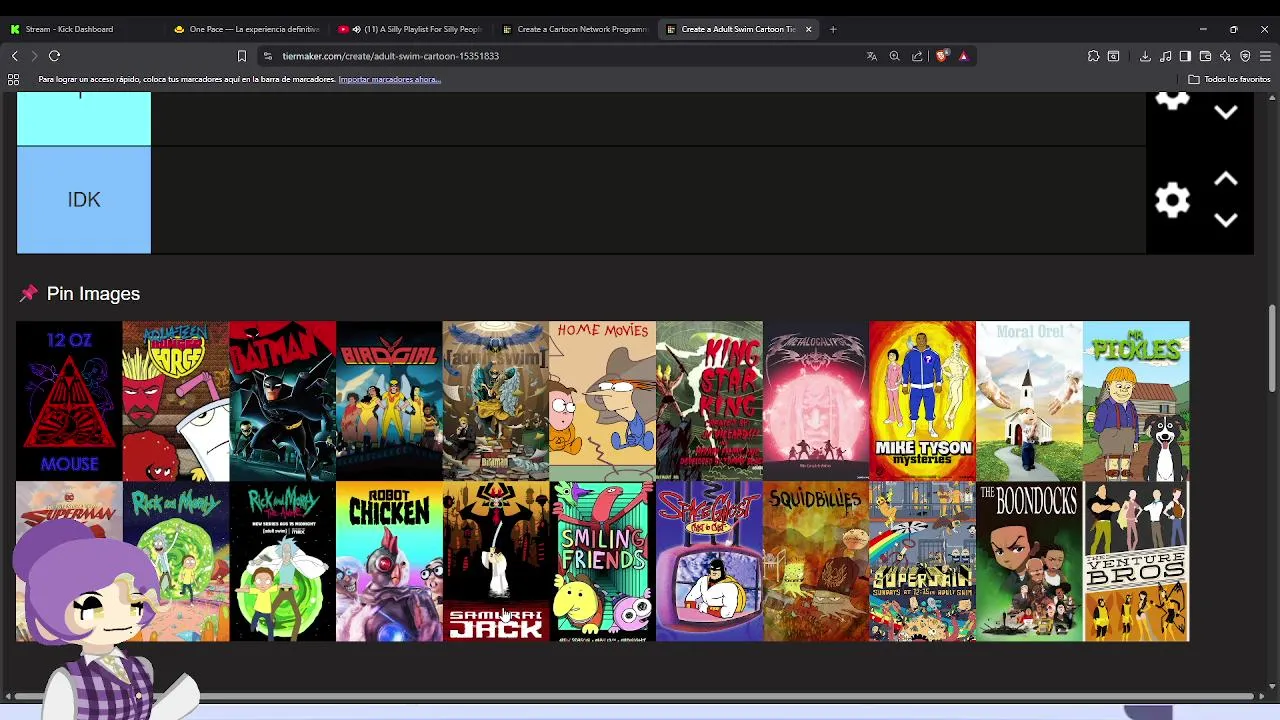Select the Rick and Morty The Anime thumbnail
The height and width of the screenshot is (720, 1280).
click(282, 561)
